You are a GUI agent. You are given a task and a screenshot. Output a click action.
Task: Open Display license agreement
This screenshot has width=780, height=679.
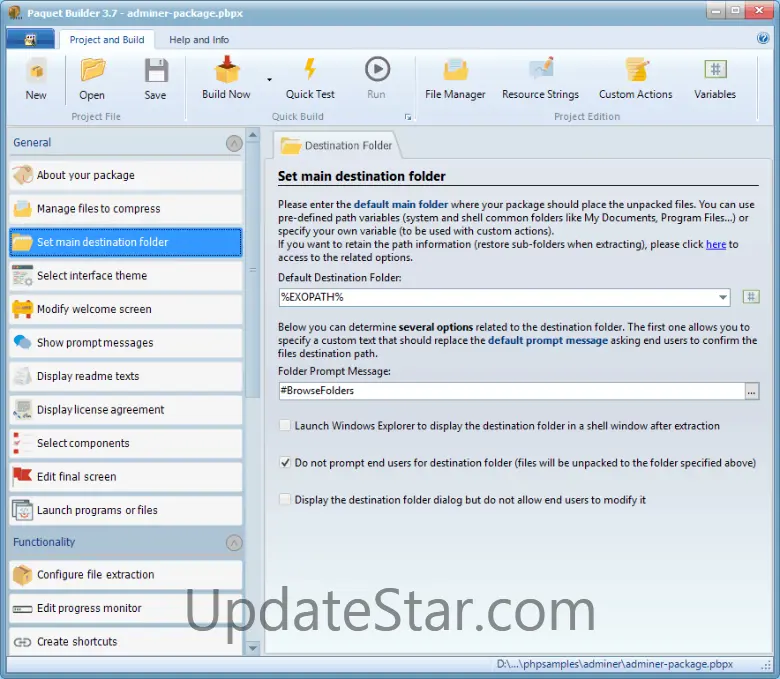tap(126, 409)
